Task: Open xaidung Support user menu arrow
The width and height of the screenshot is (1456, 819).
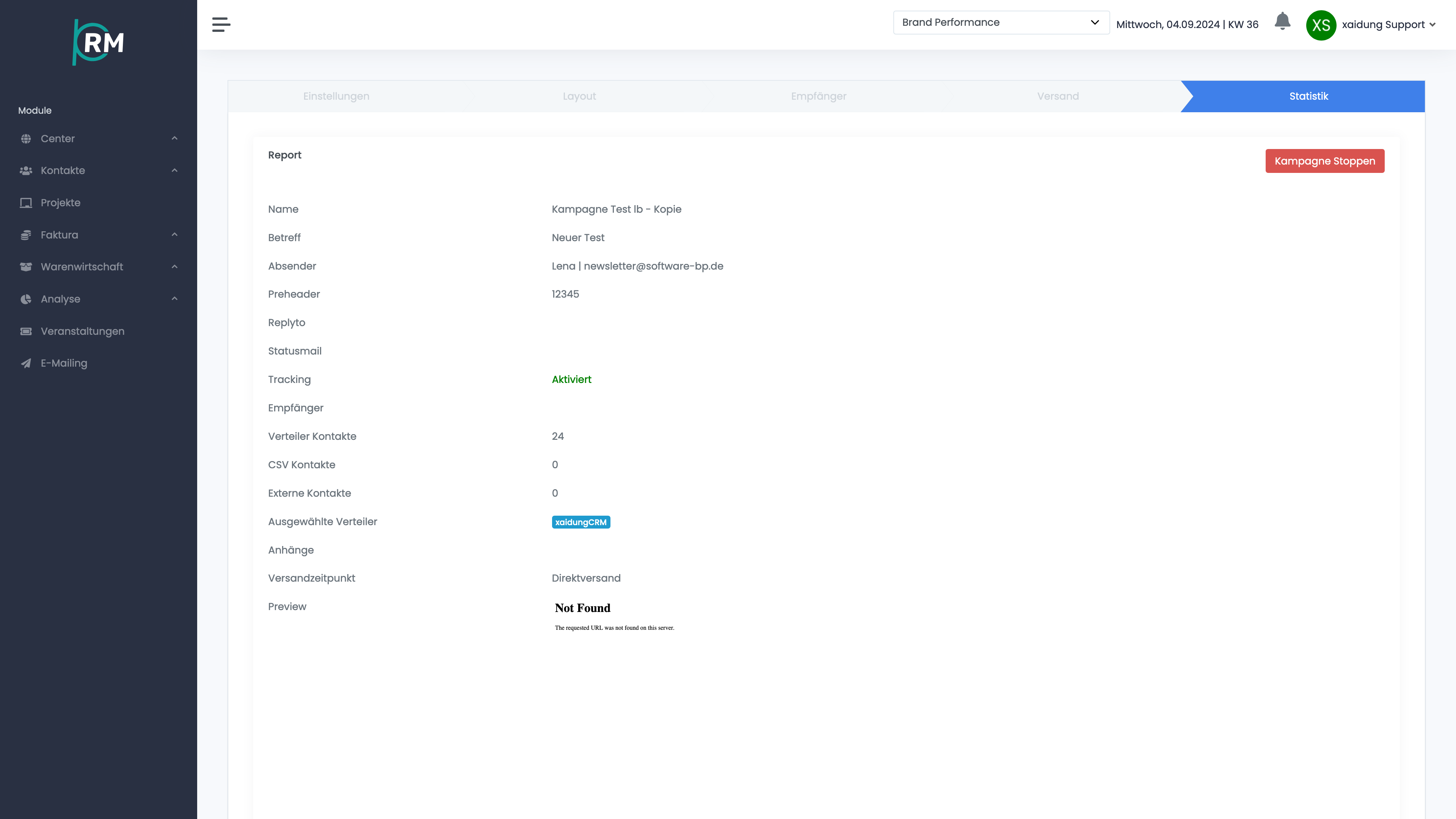Action: (1432, 25)
